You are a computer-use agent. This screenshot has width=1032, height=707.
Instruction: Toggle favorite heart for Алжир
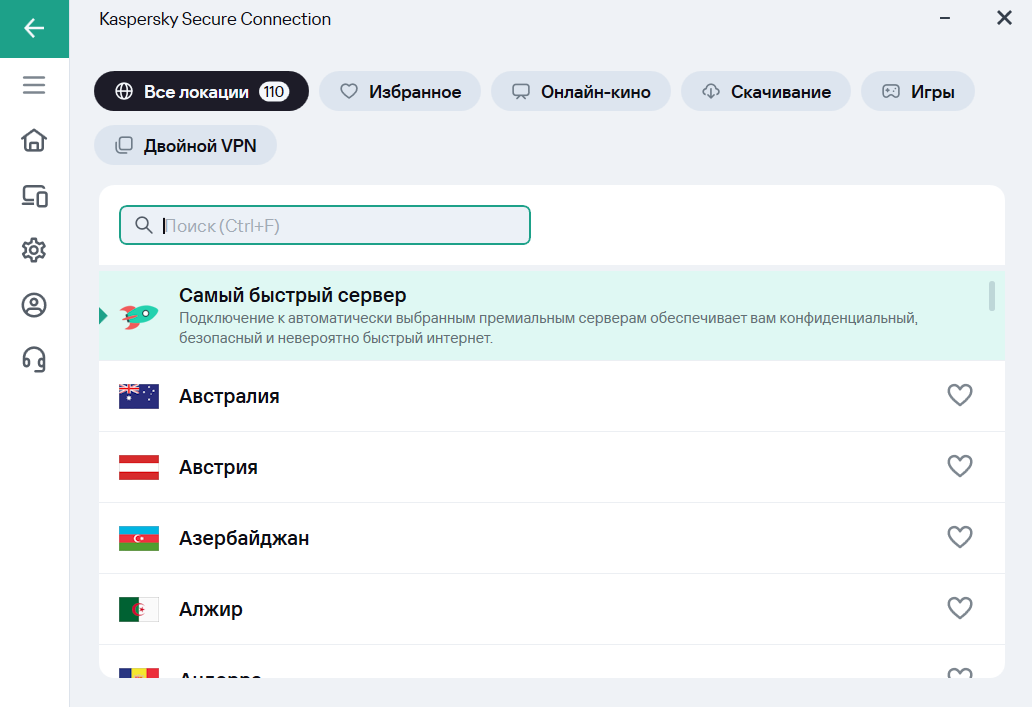(x=959, y=608)
